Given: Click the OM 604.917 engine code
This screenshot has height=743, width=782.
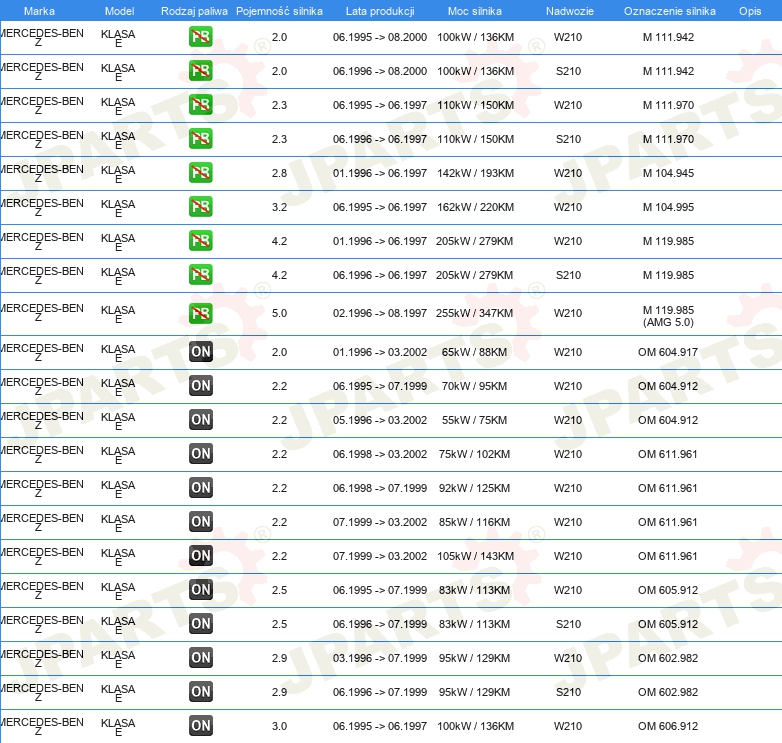Looking at the screenshot, I should 669,352.
